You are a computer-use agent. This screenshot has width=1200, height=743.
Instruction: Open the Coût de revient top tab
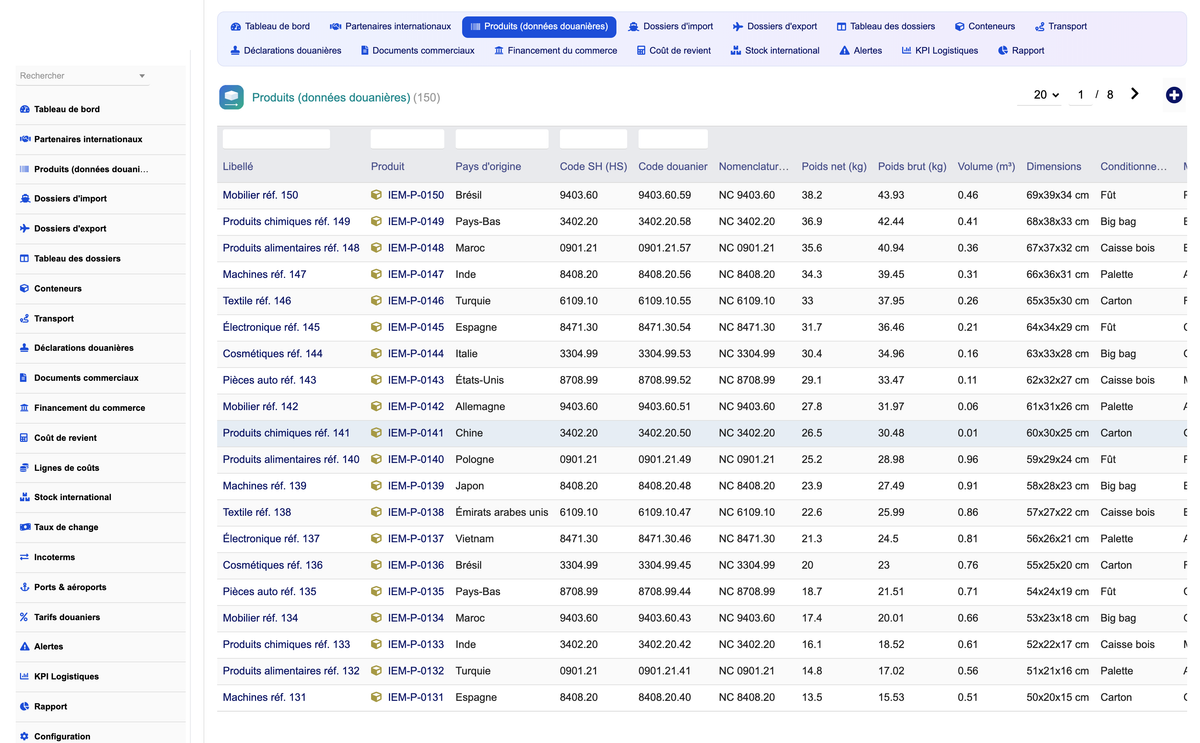coord(674,51)
